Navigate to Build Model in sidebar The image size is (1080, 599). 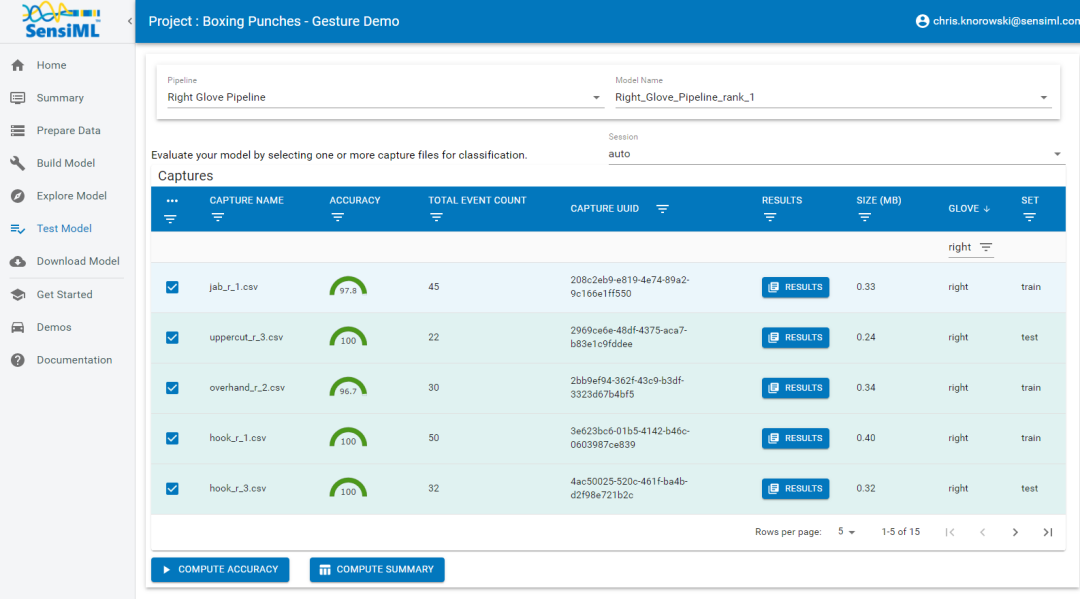tap(66, 163)
